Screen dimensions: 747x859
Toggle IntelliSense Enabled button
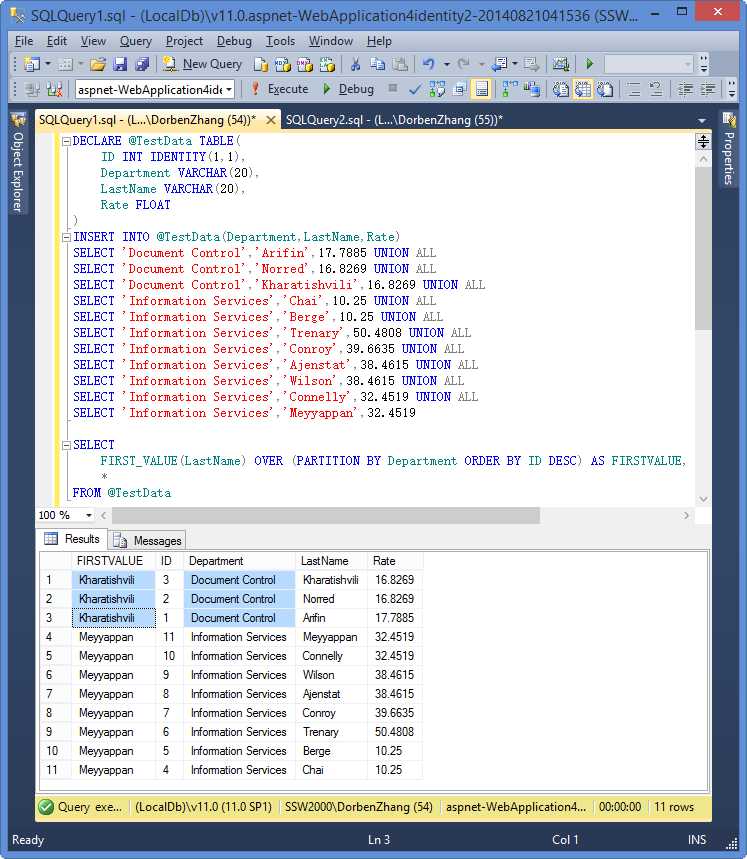coord(481,89)
